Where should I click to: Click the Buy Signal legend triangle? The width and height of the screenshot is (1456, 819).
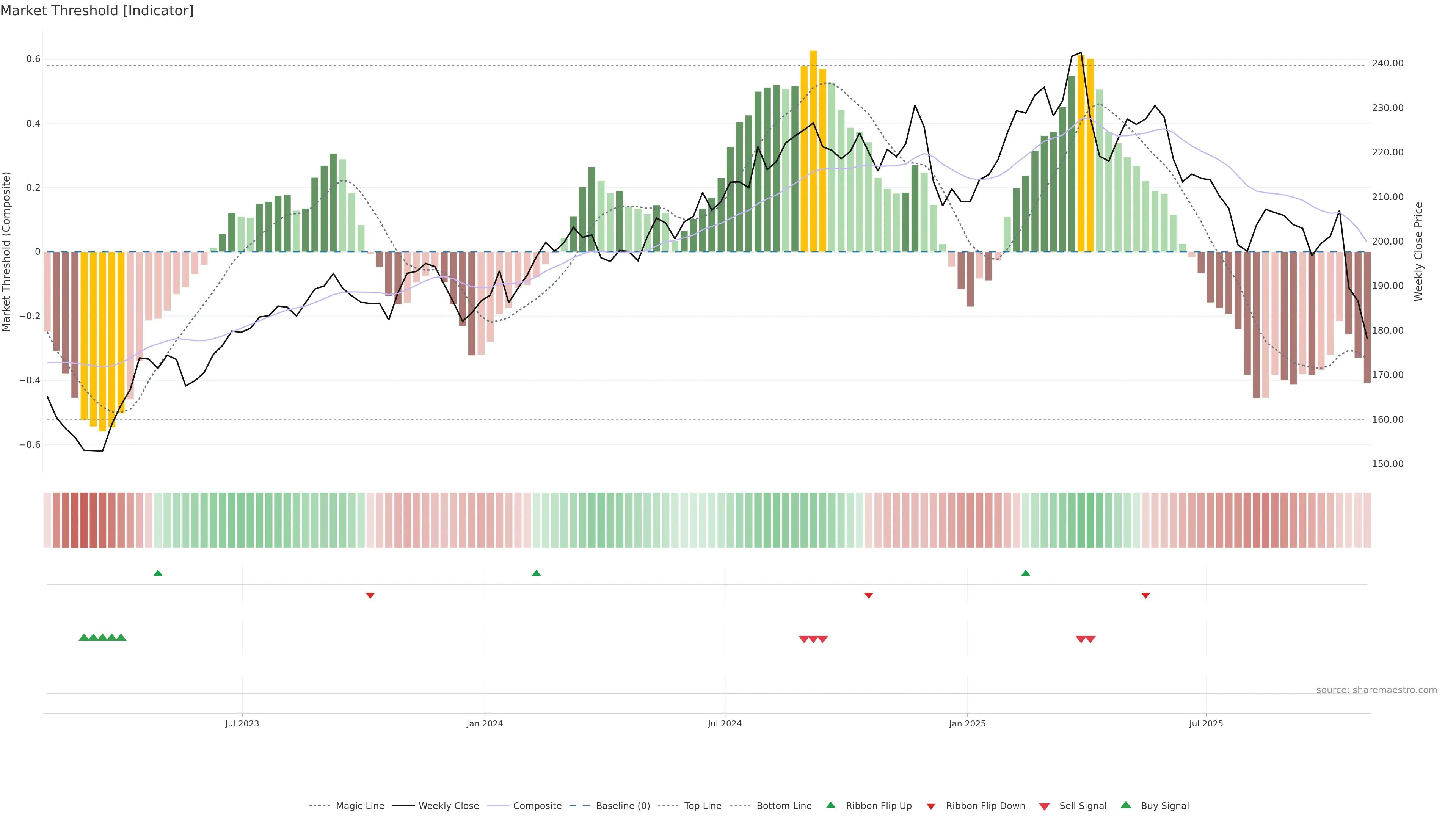1126,805
